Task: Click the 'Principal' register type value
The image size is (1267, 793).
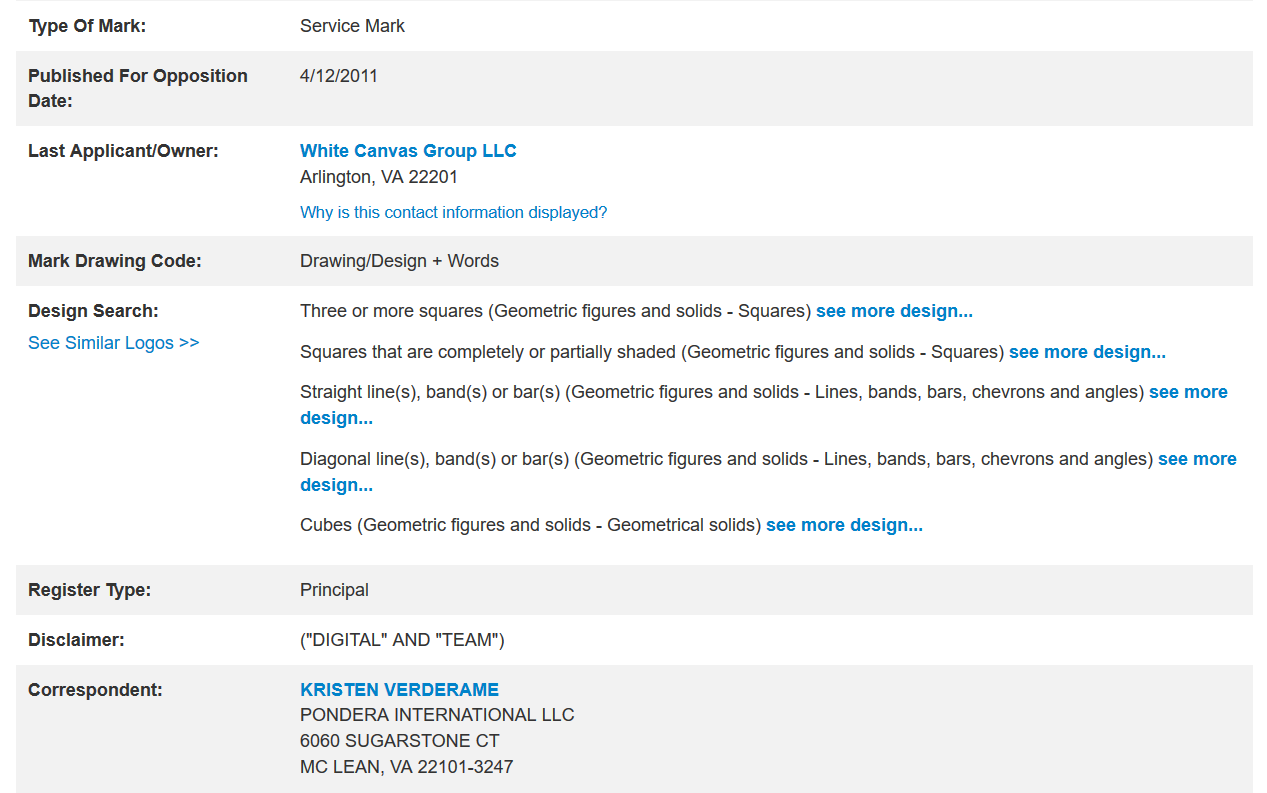Action: (x=334, y=590)
